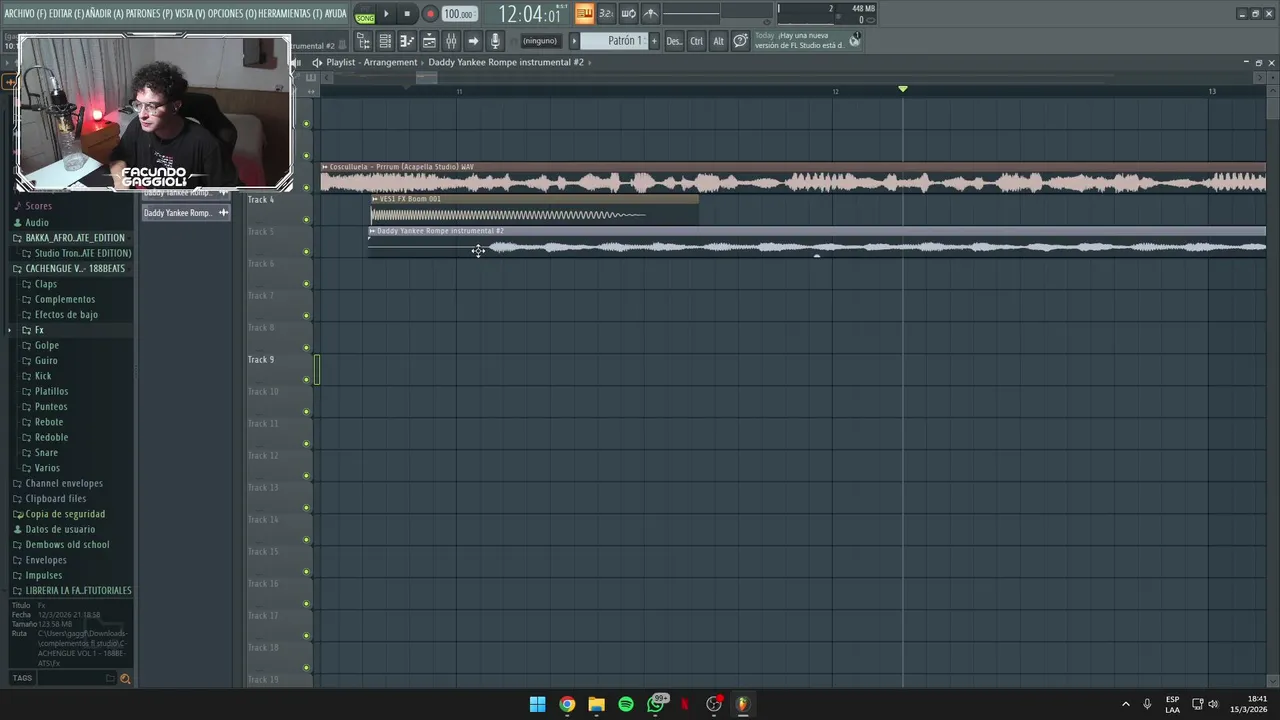Open the Channel rack icon

[385, 41]
